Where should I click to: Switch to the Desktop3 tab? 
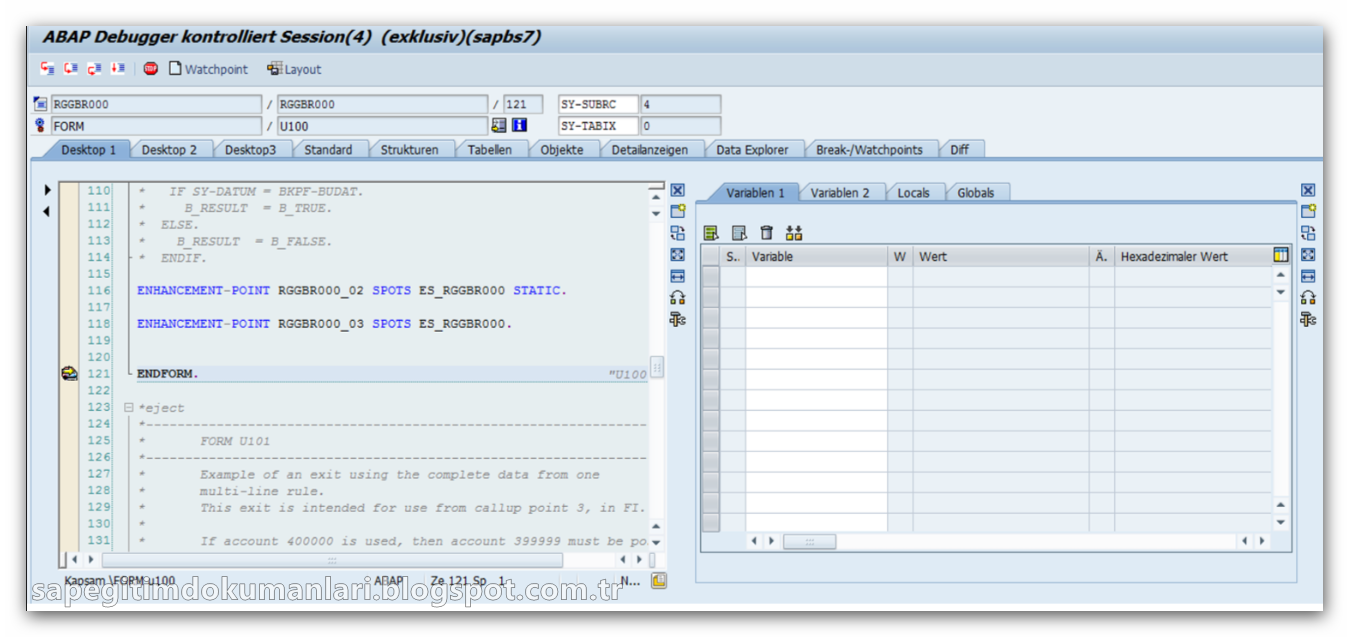[x=250, y=150]
